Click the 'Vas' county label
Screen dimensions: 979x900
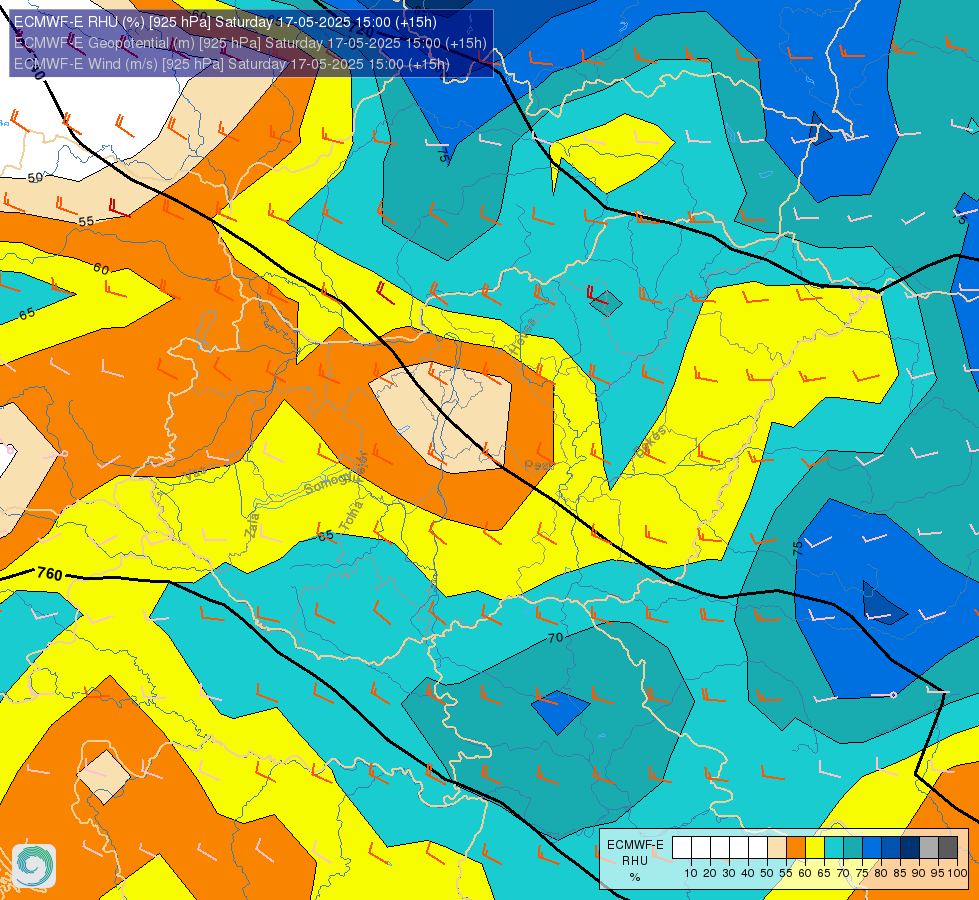(195, 475)
